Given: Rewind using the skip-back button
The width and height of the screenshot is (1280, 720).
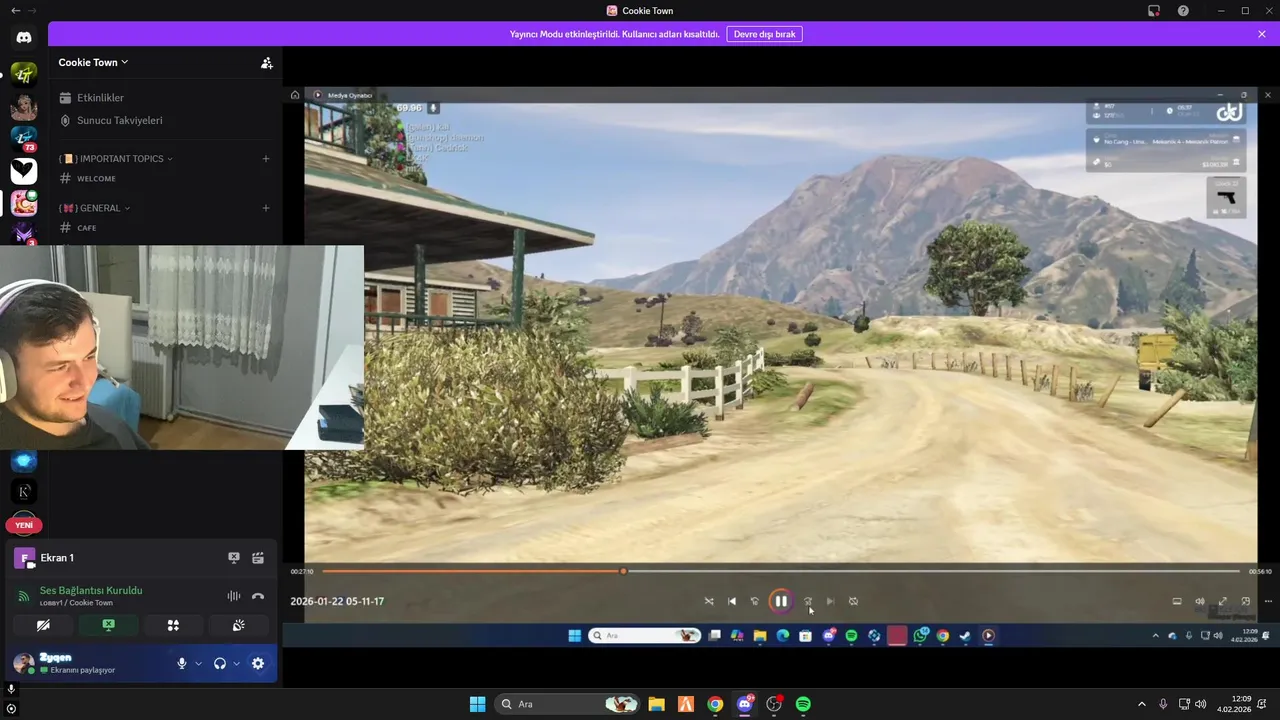Looking at the screenshot, I should click(755, 601).
